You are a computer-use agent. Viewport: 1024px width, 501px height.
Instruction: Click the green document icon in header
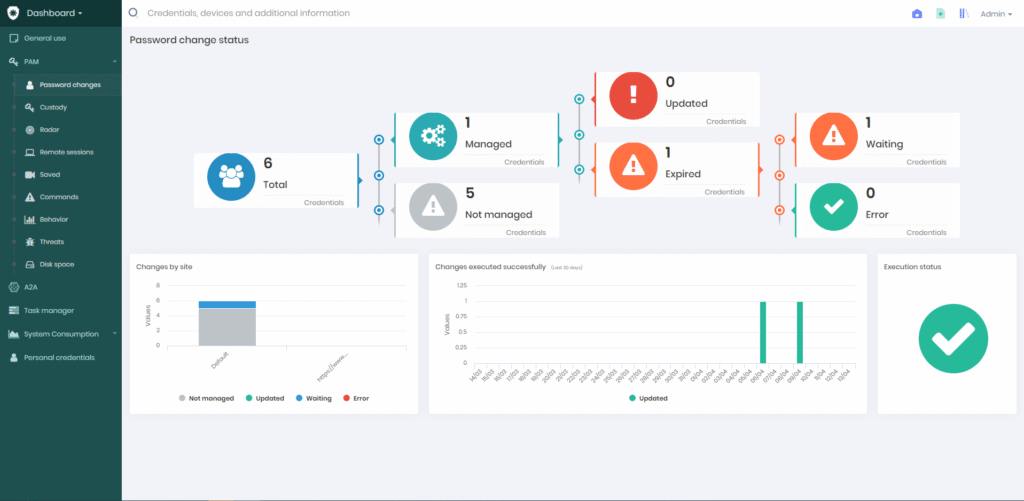(x=940, y=14)
